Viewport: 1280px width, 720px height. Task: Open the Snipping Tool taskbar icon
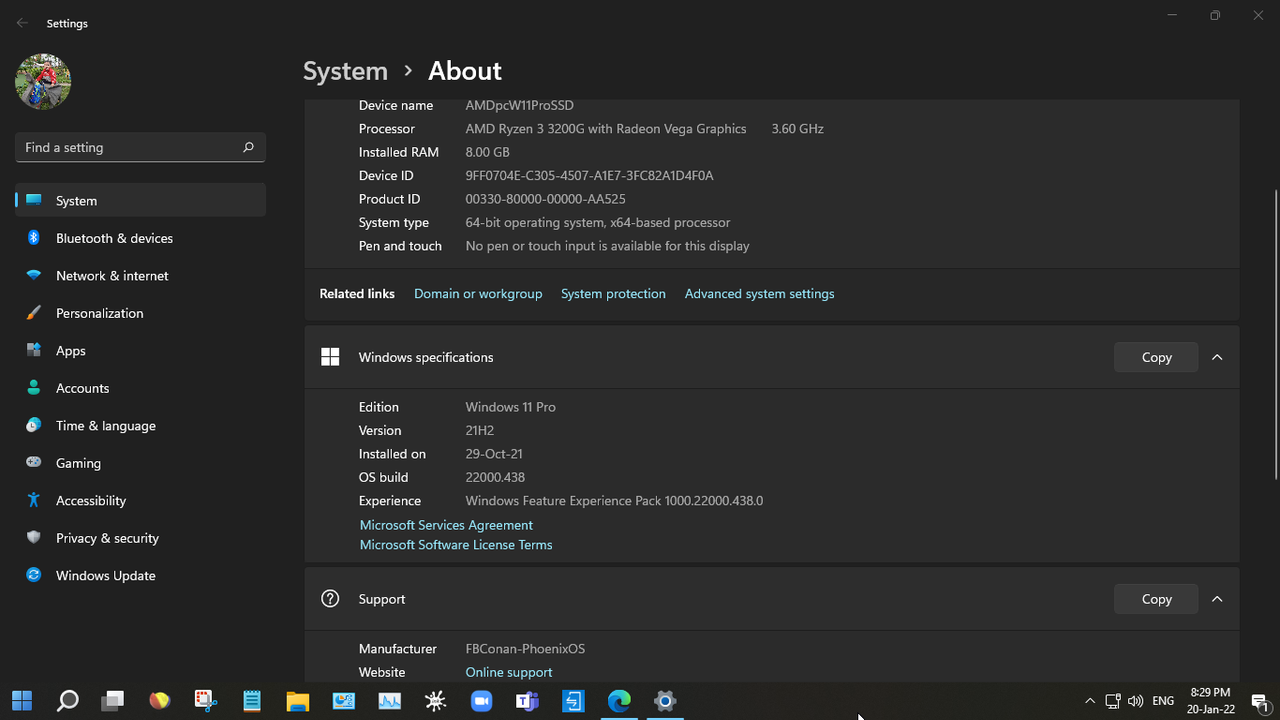point(205,701)
